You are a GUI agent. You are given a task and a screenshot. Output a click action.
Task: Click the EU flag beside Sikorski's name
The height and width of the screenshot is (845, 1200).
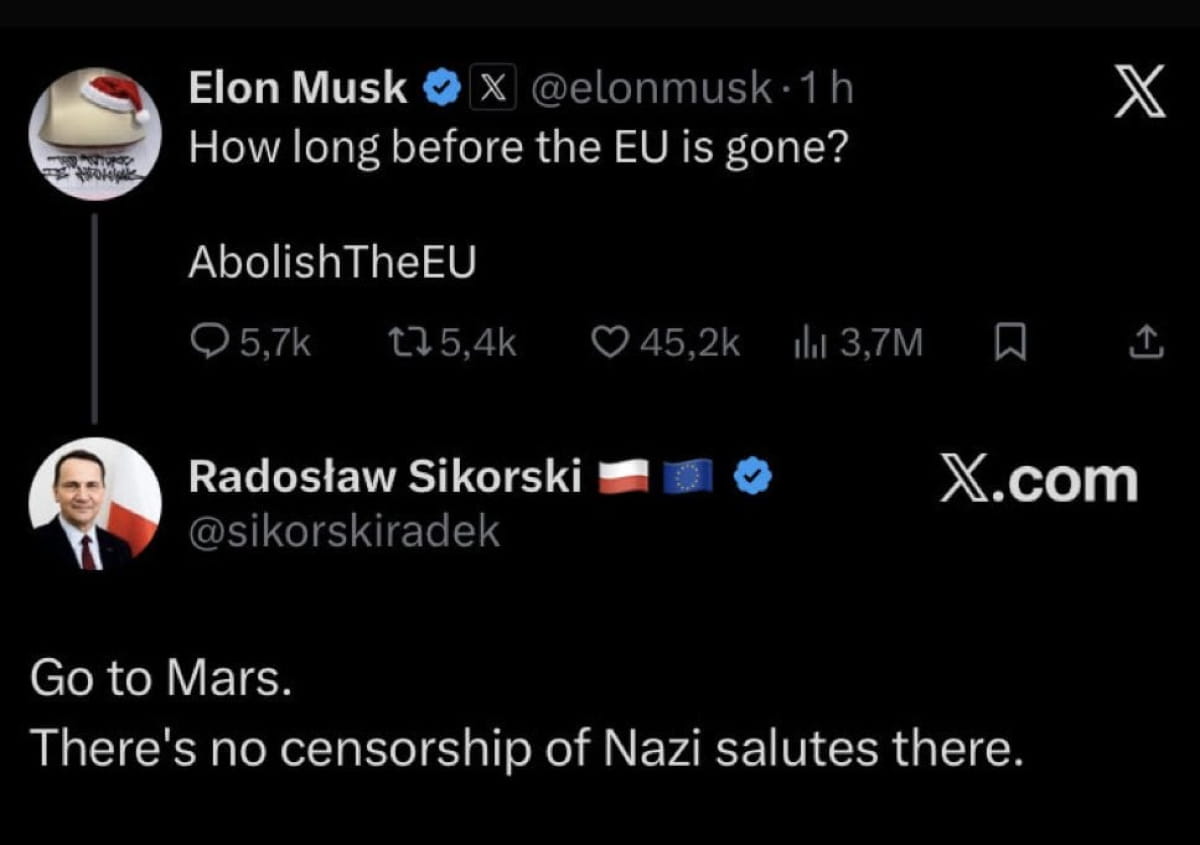[x=687, y=479]
